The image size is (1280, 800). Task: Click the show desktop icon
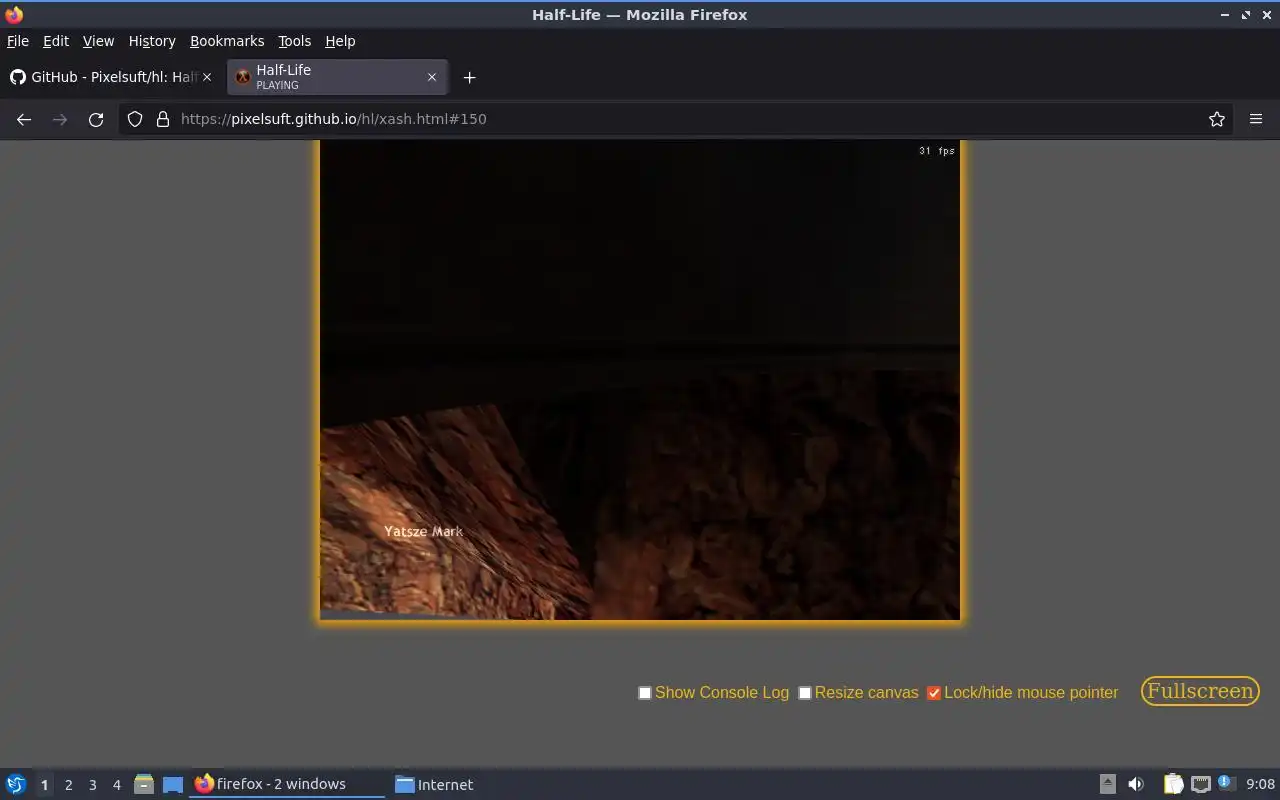tap(173, 784)
